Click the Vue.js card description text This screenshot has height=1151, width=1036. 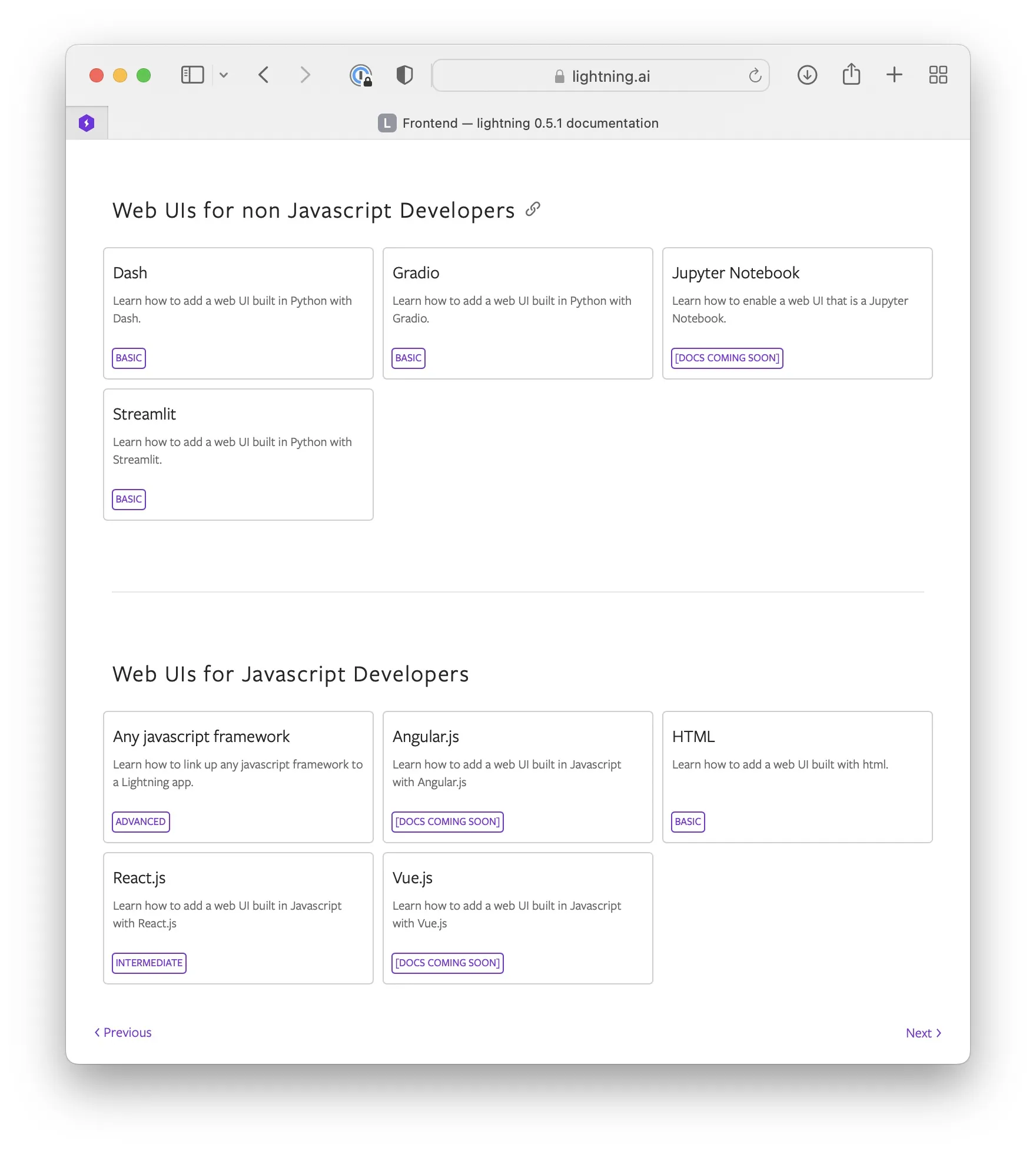tap(507, 914)
